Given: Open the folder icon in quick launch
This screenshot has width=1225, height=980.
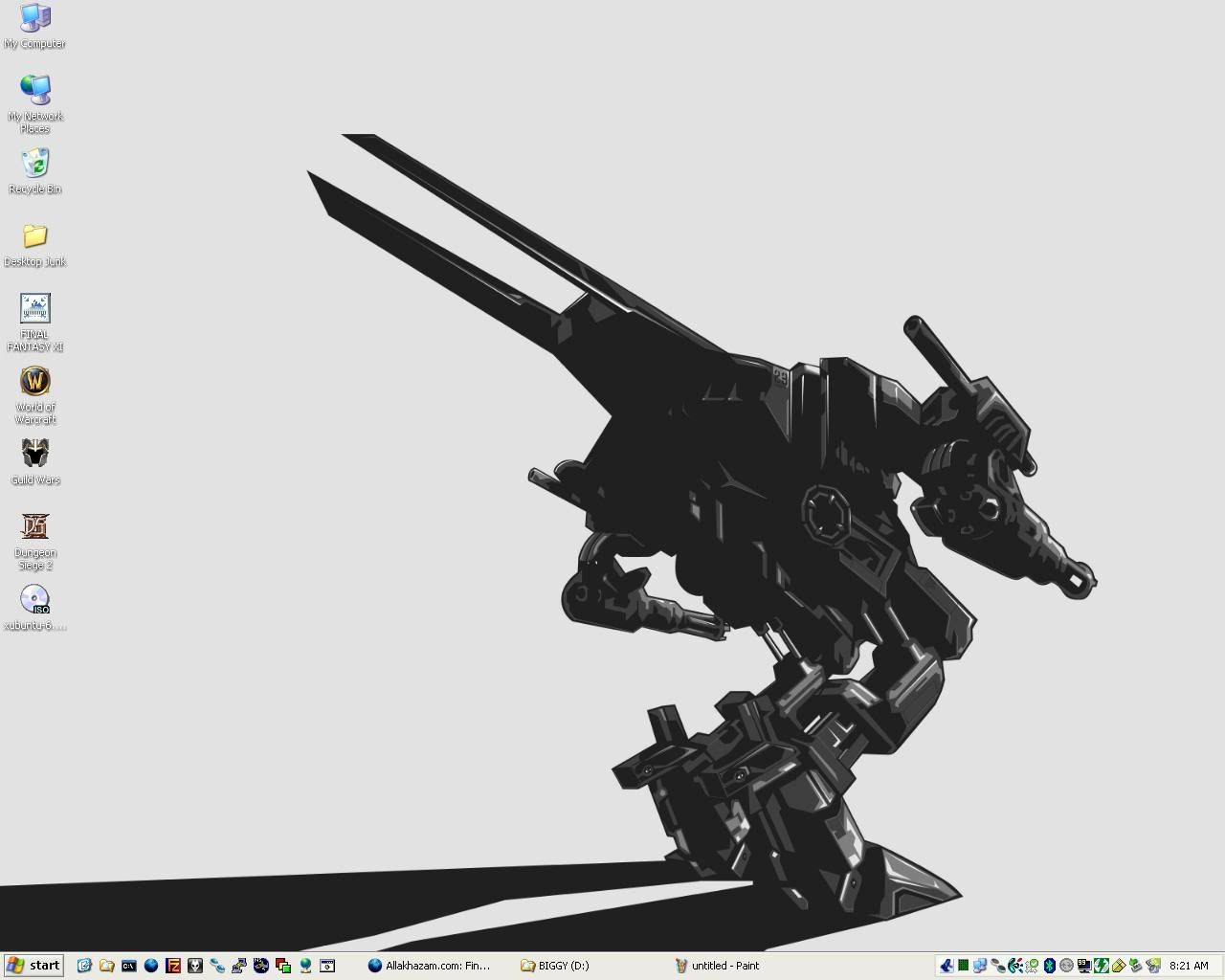Looking at the screenshot, I should tap(106, 966).
